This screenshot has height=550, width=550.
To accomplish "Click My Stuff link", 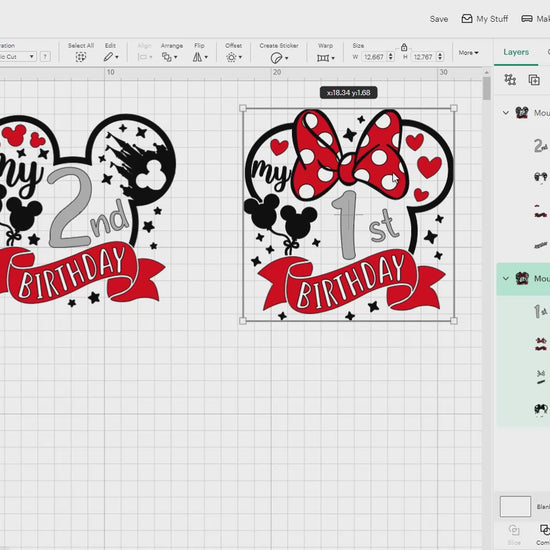I will coord(492,19).
